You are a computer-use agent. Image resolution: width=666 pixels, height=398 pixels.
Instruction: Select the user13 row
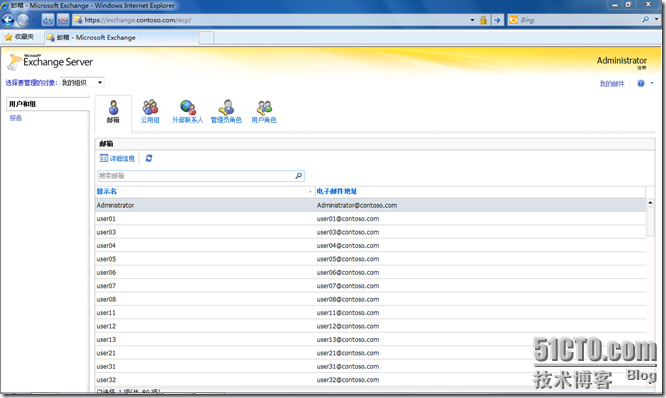click(370, 340)
